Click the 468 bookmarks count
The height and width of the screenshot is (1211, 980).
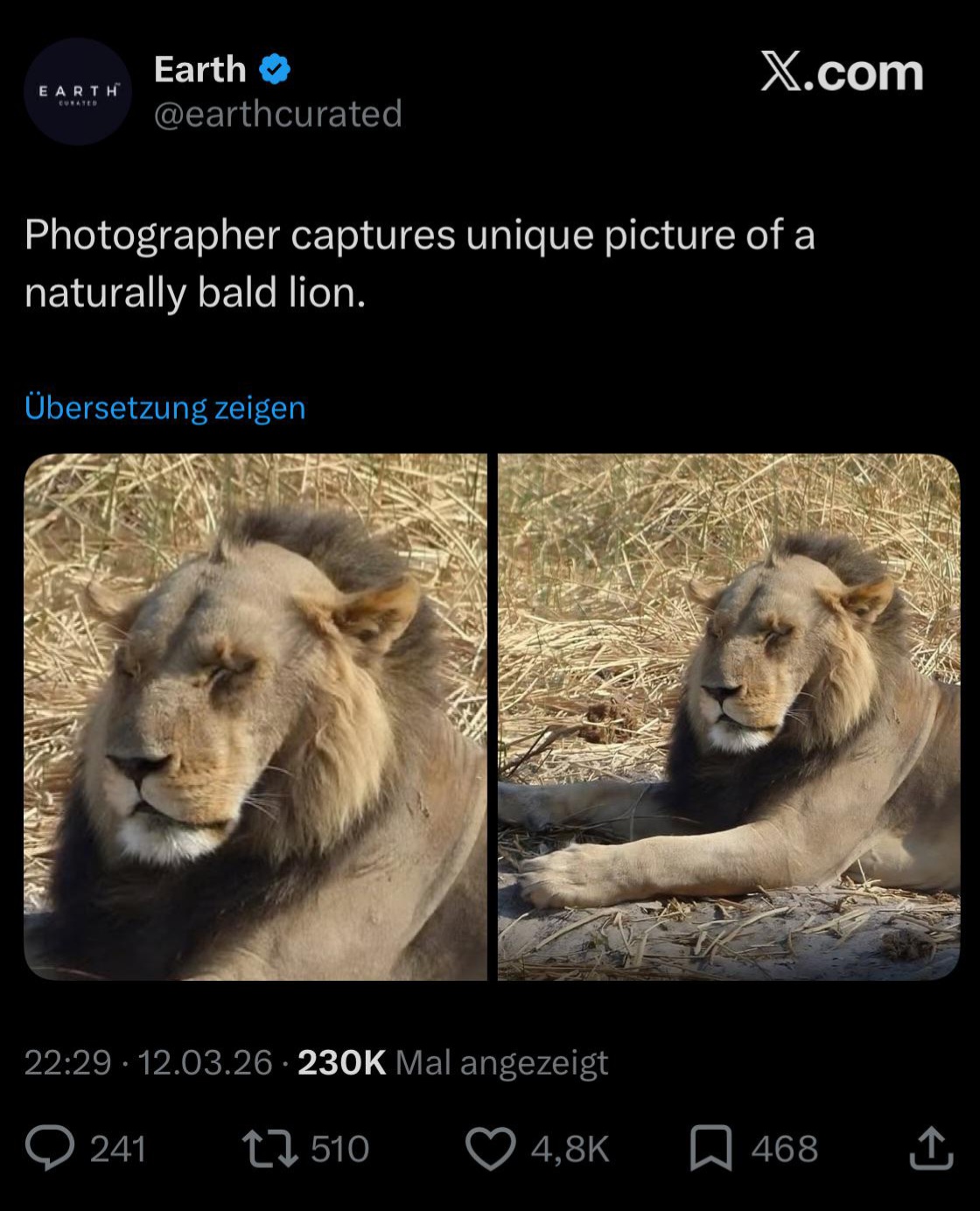pyautogui.click(x=785, y=1149)
